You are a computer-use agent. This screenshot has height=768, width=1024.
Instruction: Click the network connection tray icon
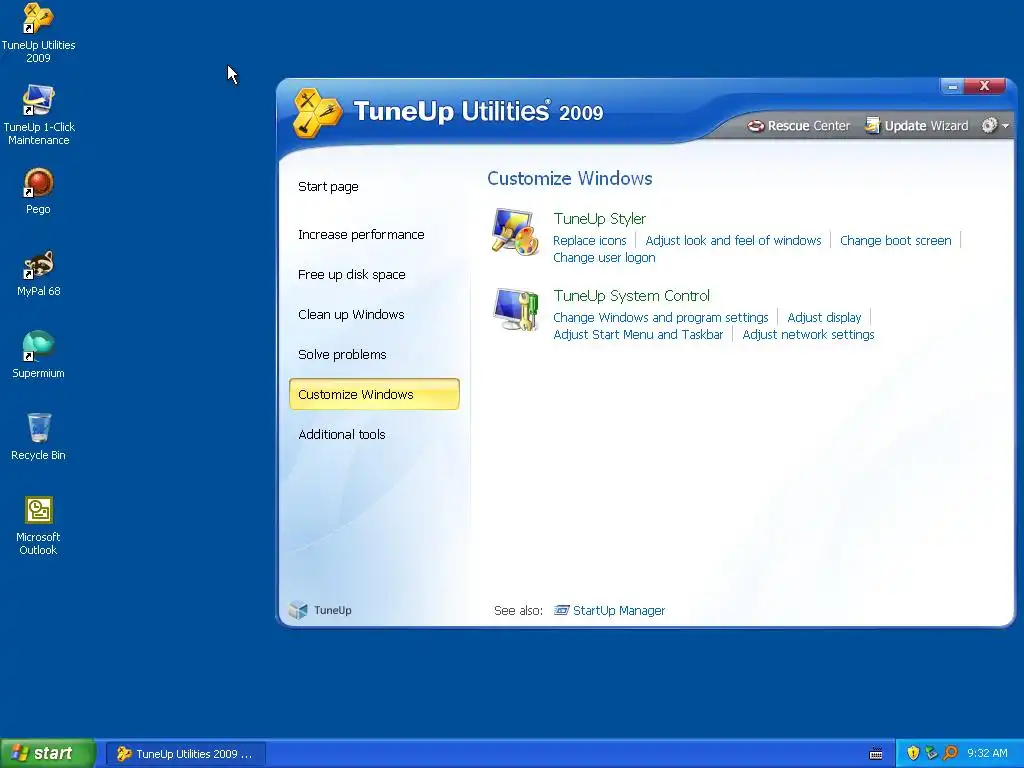click(x=931, y=753)
